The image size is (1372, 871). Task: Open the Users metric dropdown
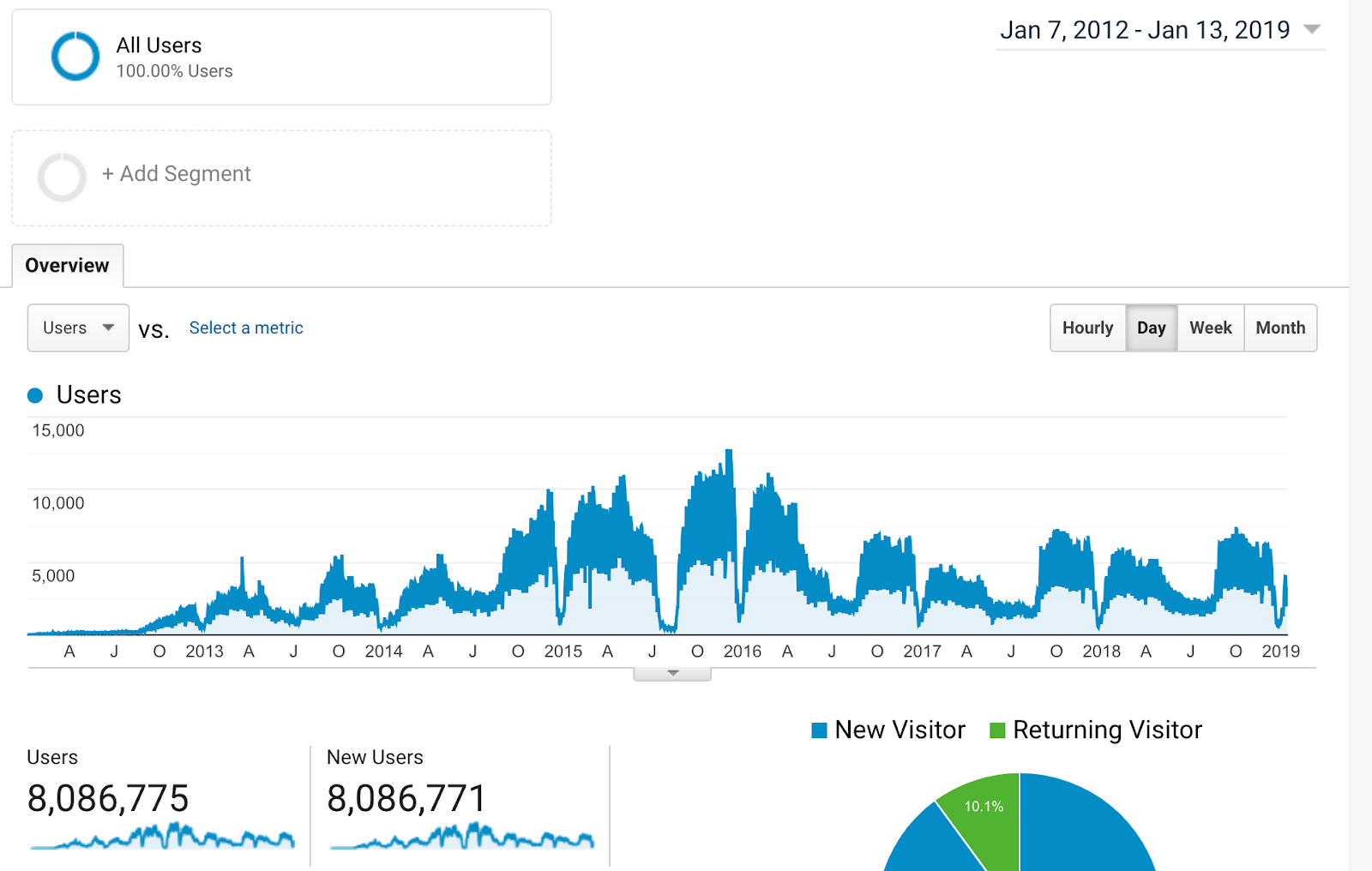tap(78, 327)
